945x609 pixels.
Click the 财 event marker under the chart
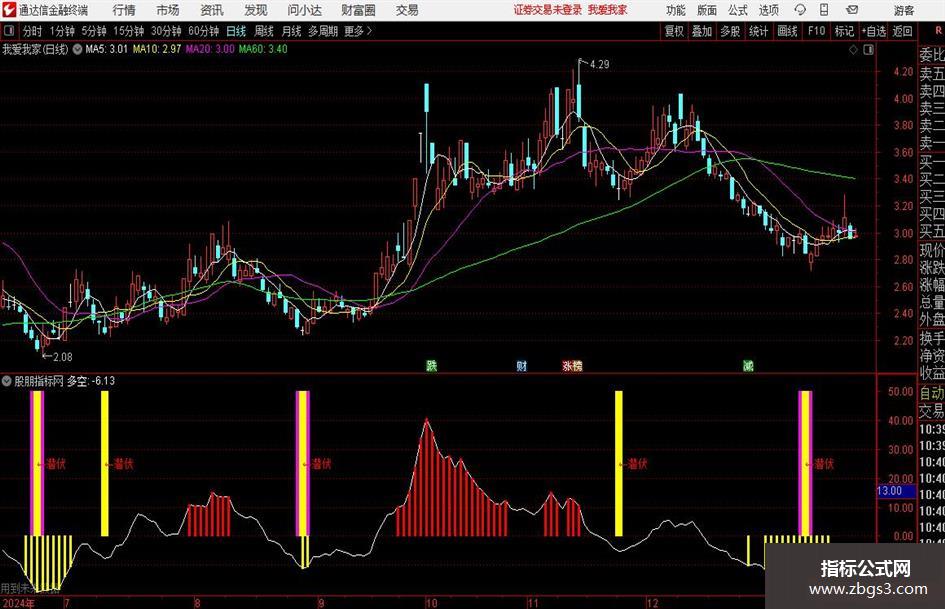point(522,365)
